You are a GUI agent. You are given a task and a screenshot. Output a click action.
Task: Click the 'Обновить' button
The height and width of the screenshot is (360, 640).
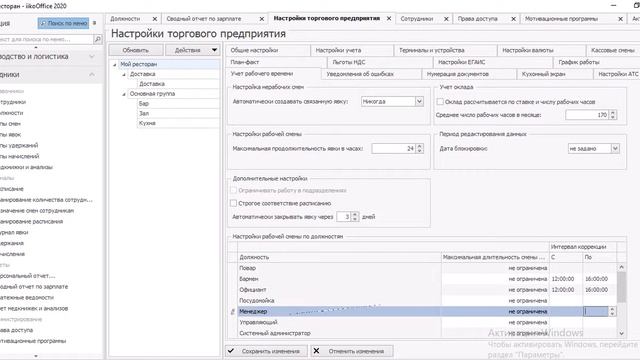[136, 50]
